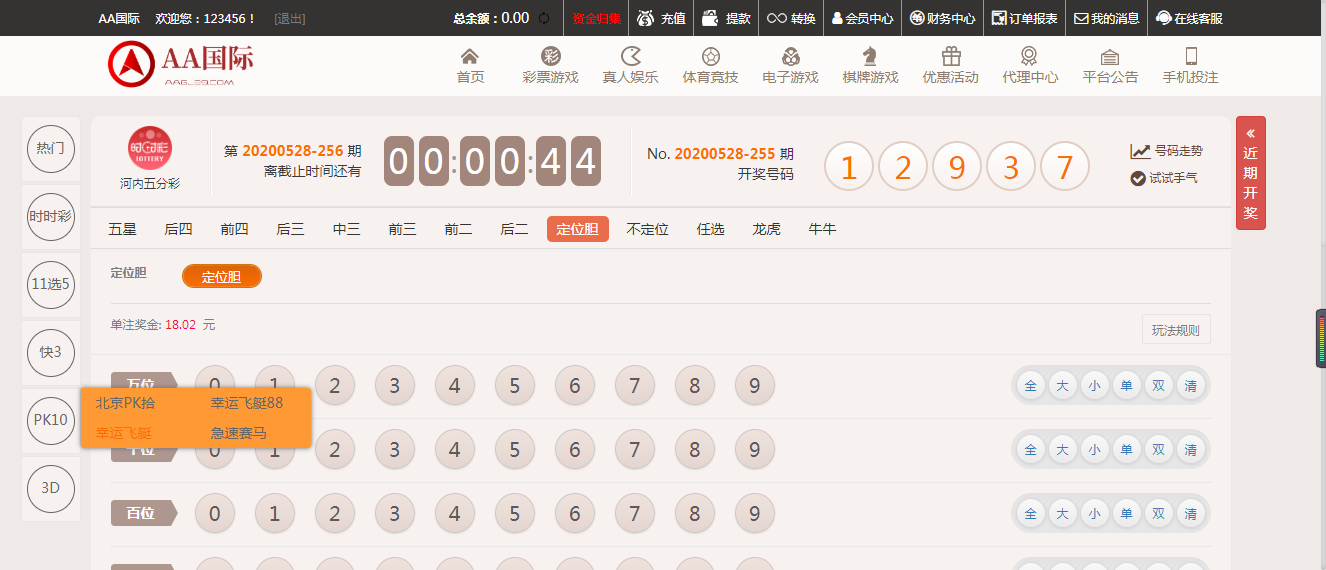Image resolution: width=1326 pixels, height=570 pixels.
Task: Select number 5 in 百位 row
Action: 515,514
